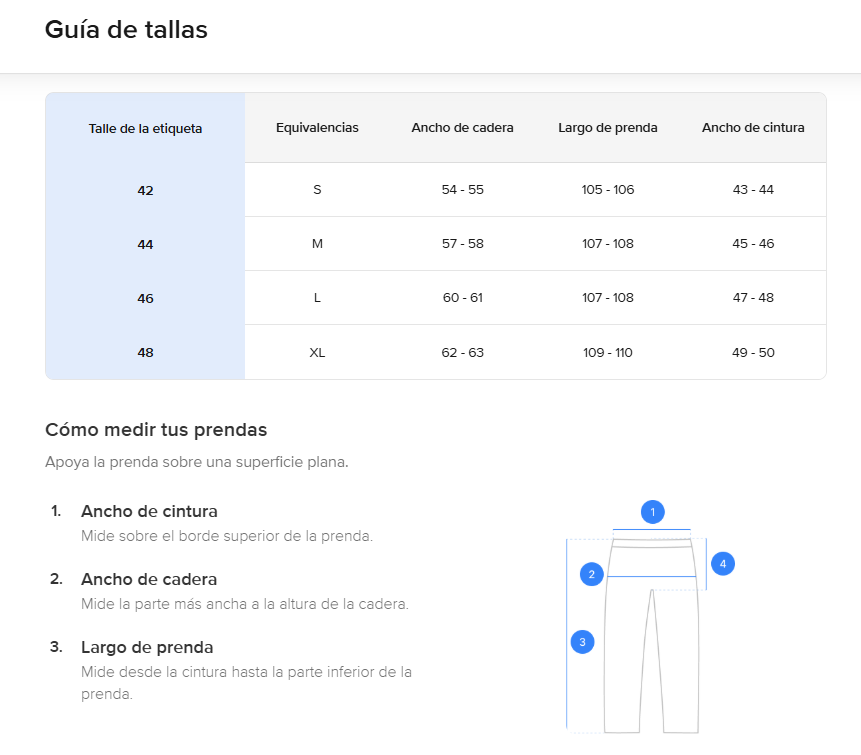This screenshot has height=755, width=861.
Task: Click garment length '107 - 108' in row M
Action: tap(608, 243)
